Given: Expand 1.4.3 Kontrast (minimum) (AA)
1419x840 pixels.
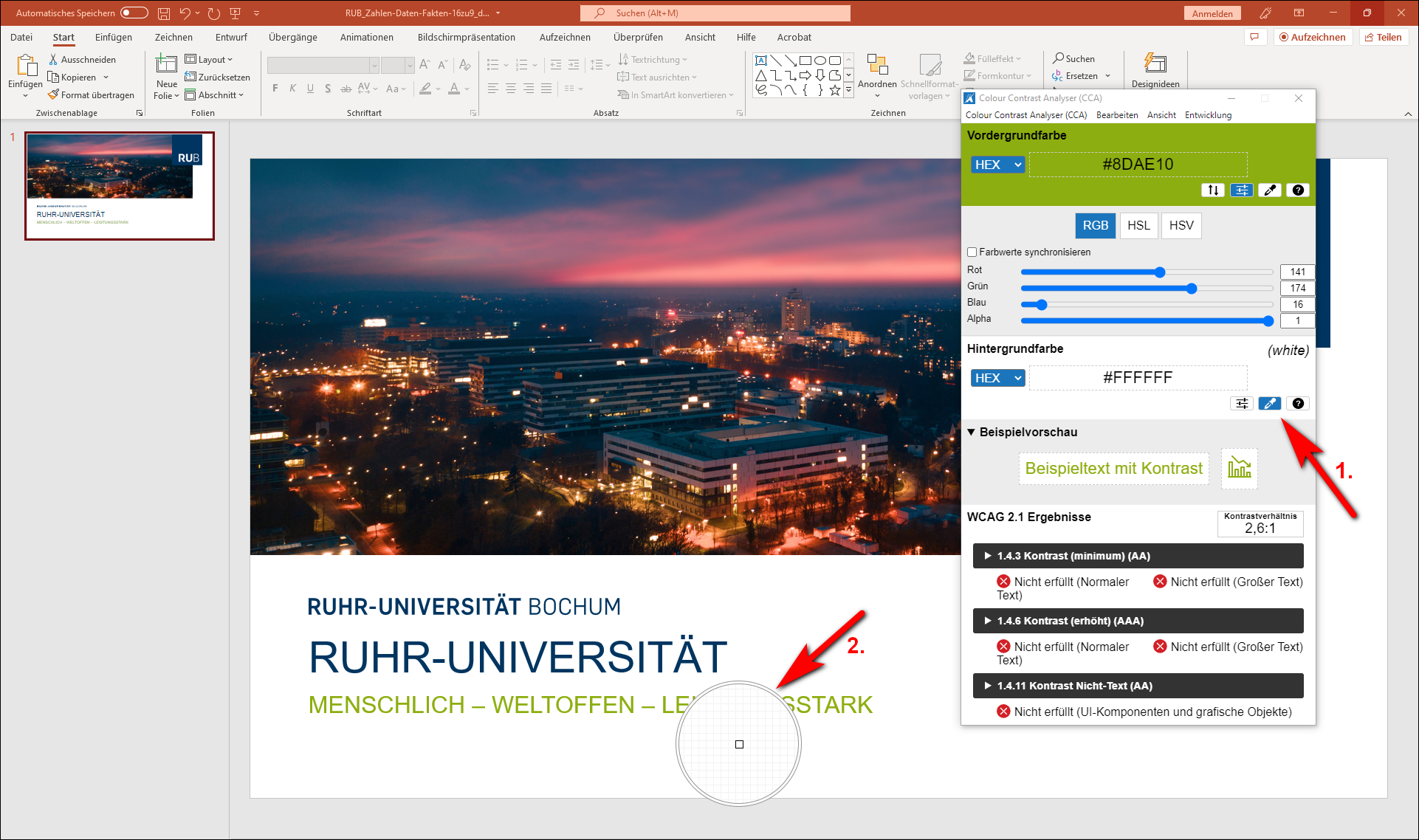Looking at the screenshot, I should point(1138,556).
